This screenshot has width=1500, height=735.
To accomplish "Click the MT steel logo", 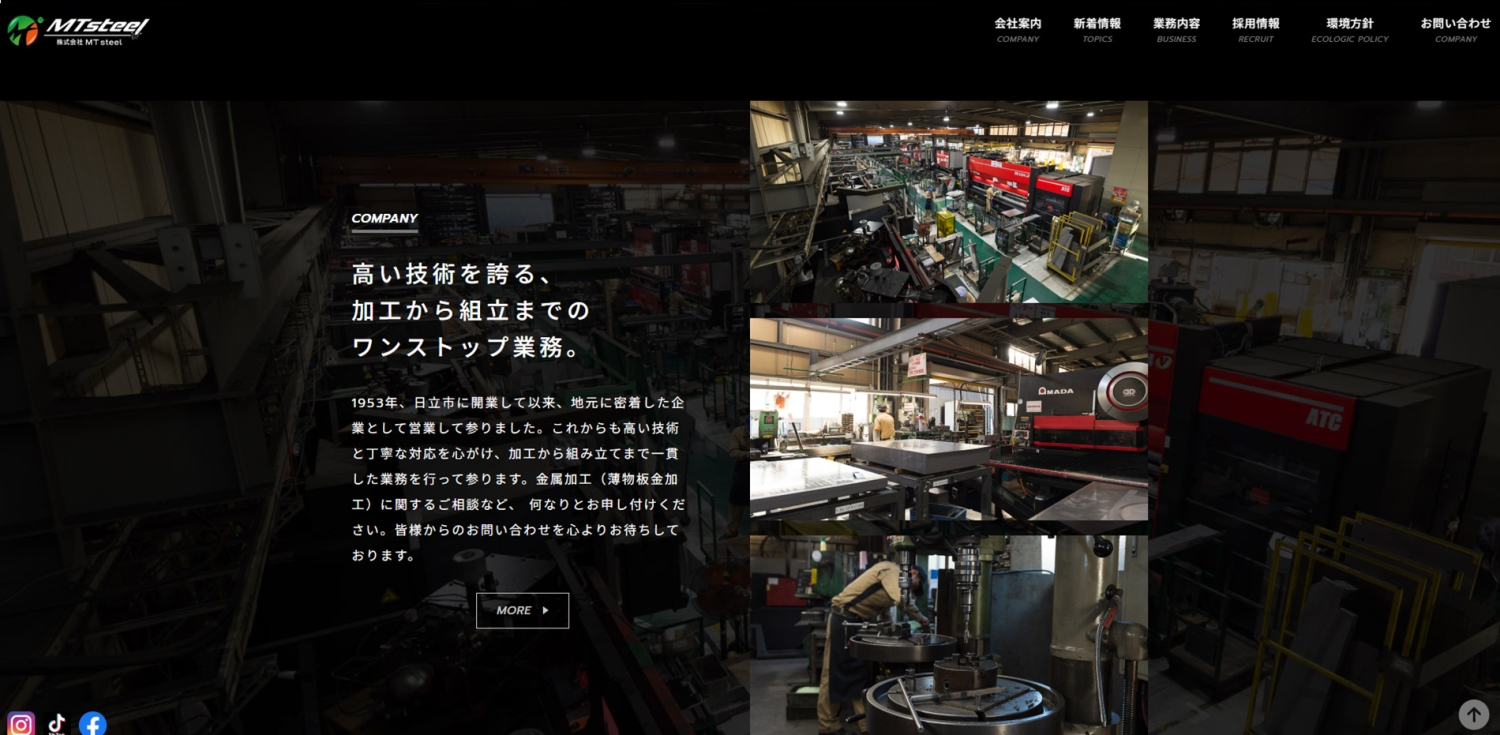I will [79, 30].
